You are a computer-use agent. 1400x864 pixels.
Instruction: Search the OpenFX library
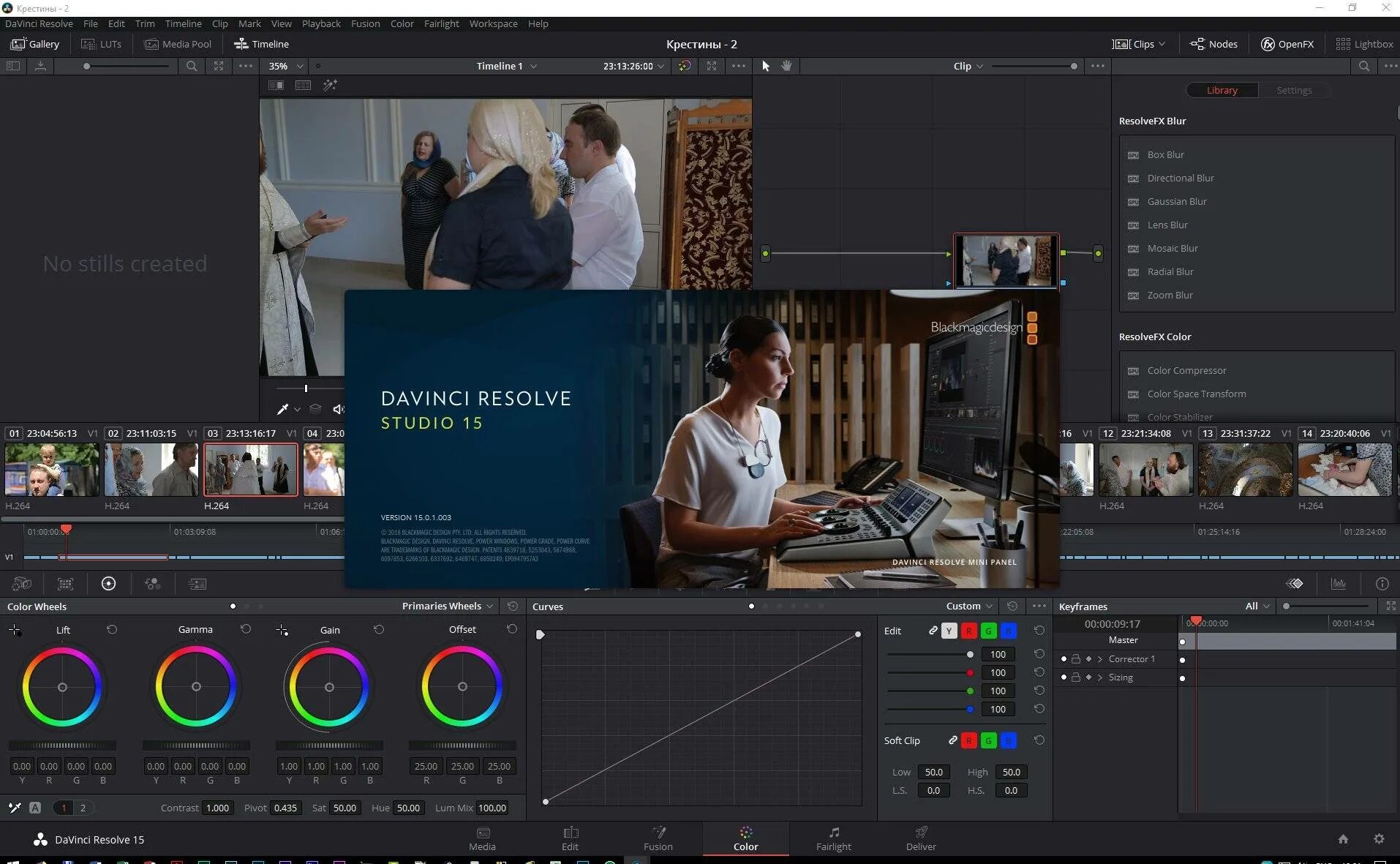[x=1364, y=66]
